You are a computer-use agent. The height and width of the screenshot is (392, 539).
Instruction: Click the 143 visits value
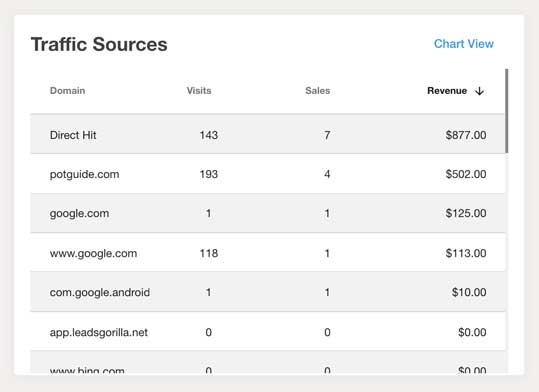(209, 135)
